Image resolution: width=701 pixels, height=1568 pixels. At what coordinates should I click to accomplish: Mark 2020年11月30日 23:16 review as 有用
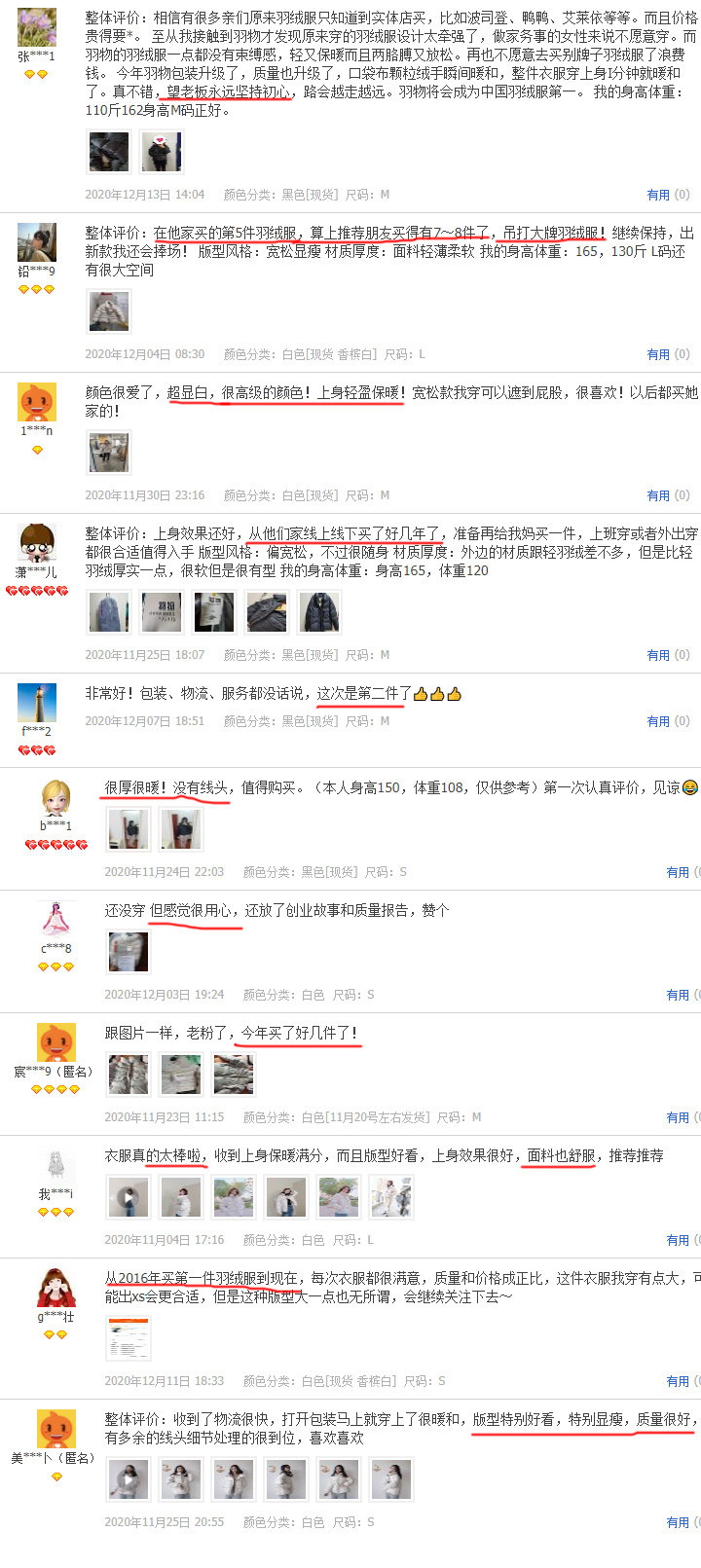point(658,495)
